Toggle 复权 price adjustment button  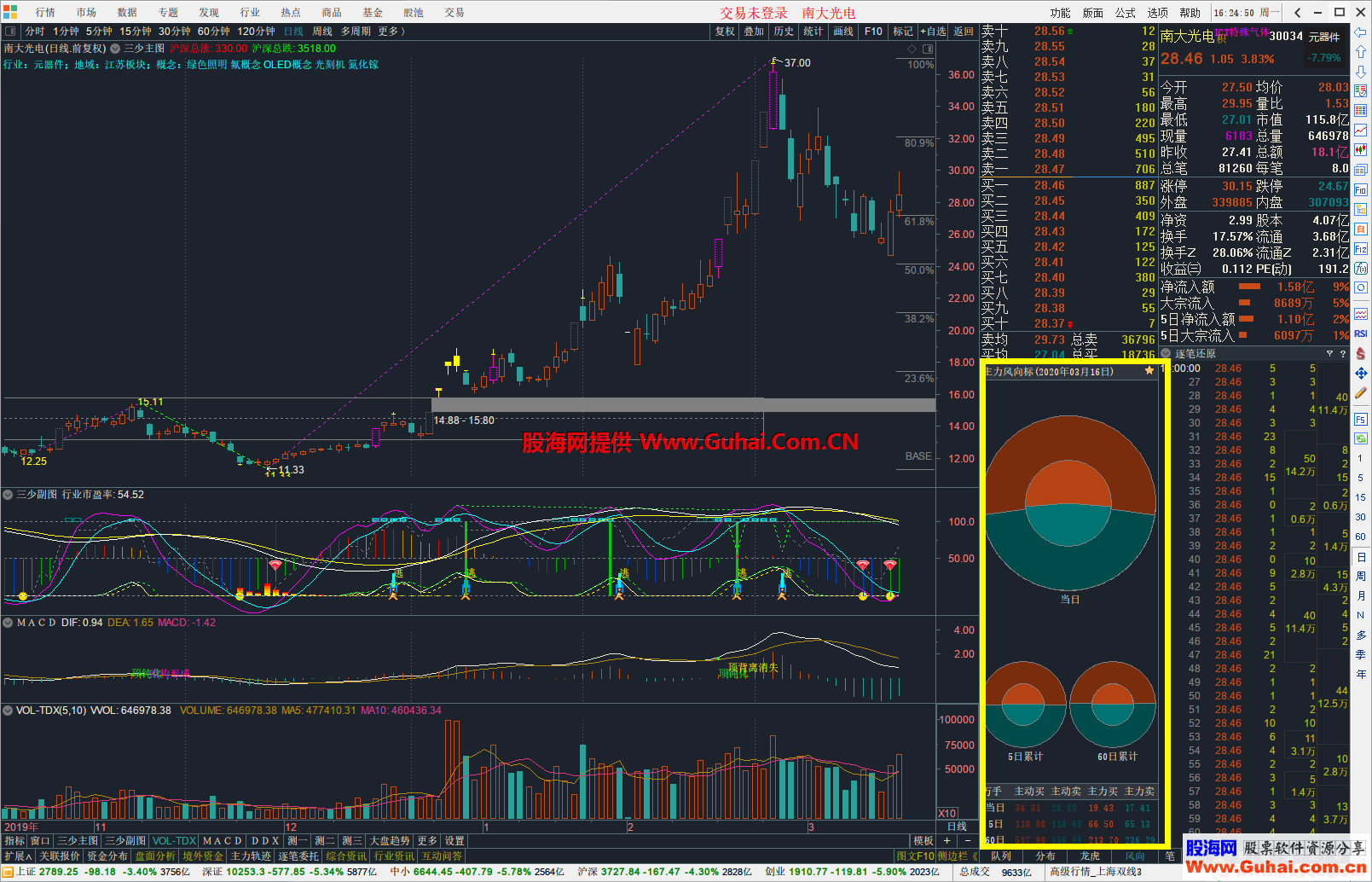click(x=725, y=32)
